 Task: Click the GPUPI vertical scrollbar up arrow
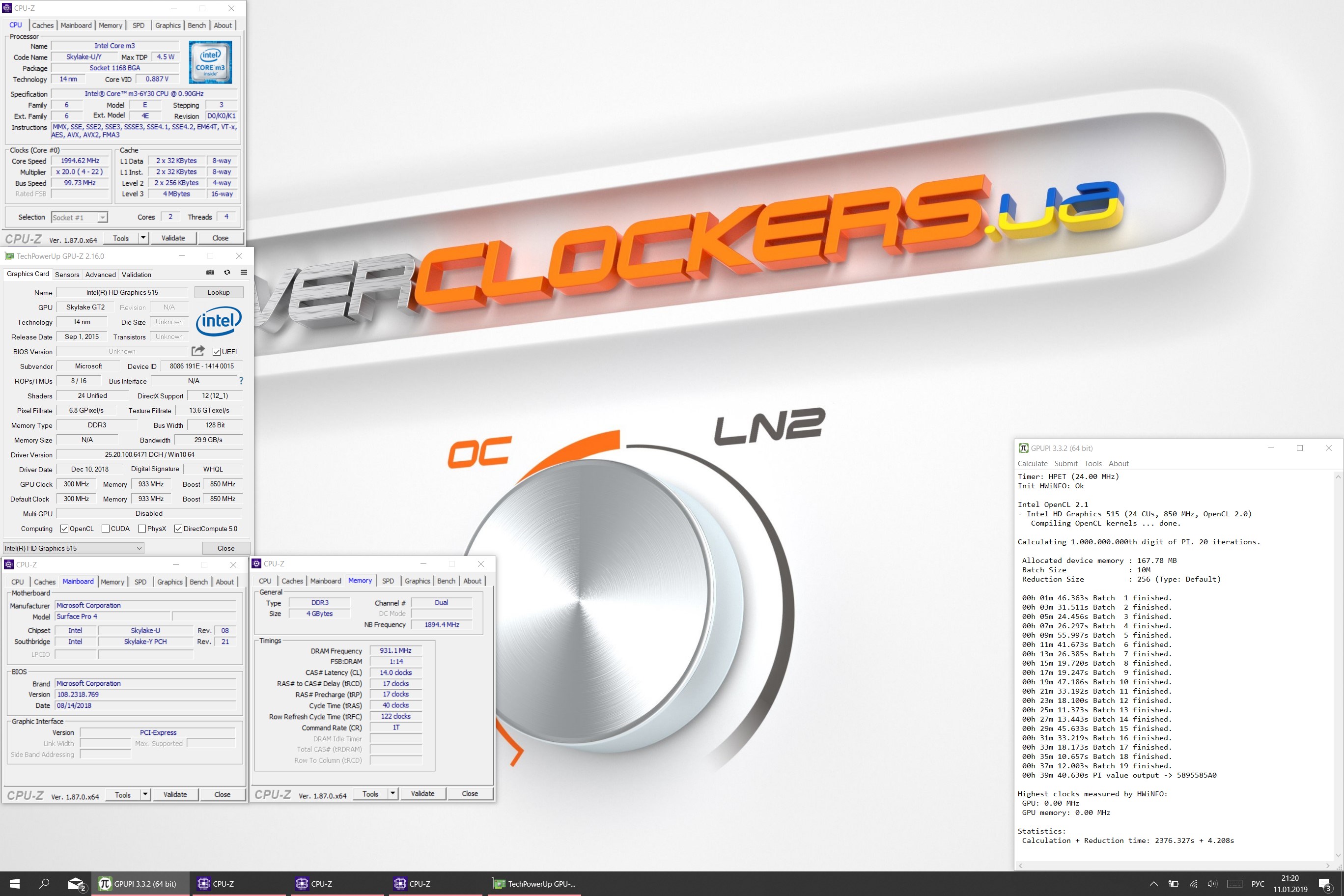pos(1338,476)
